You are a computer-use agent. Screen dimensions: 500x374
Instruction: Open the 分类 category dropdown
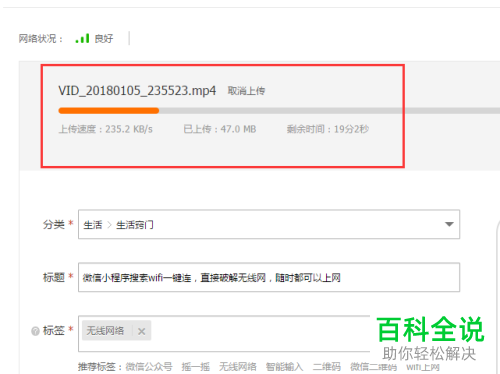(269, 224)
